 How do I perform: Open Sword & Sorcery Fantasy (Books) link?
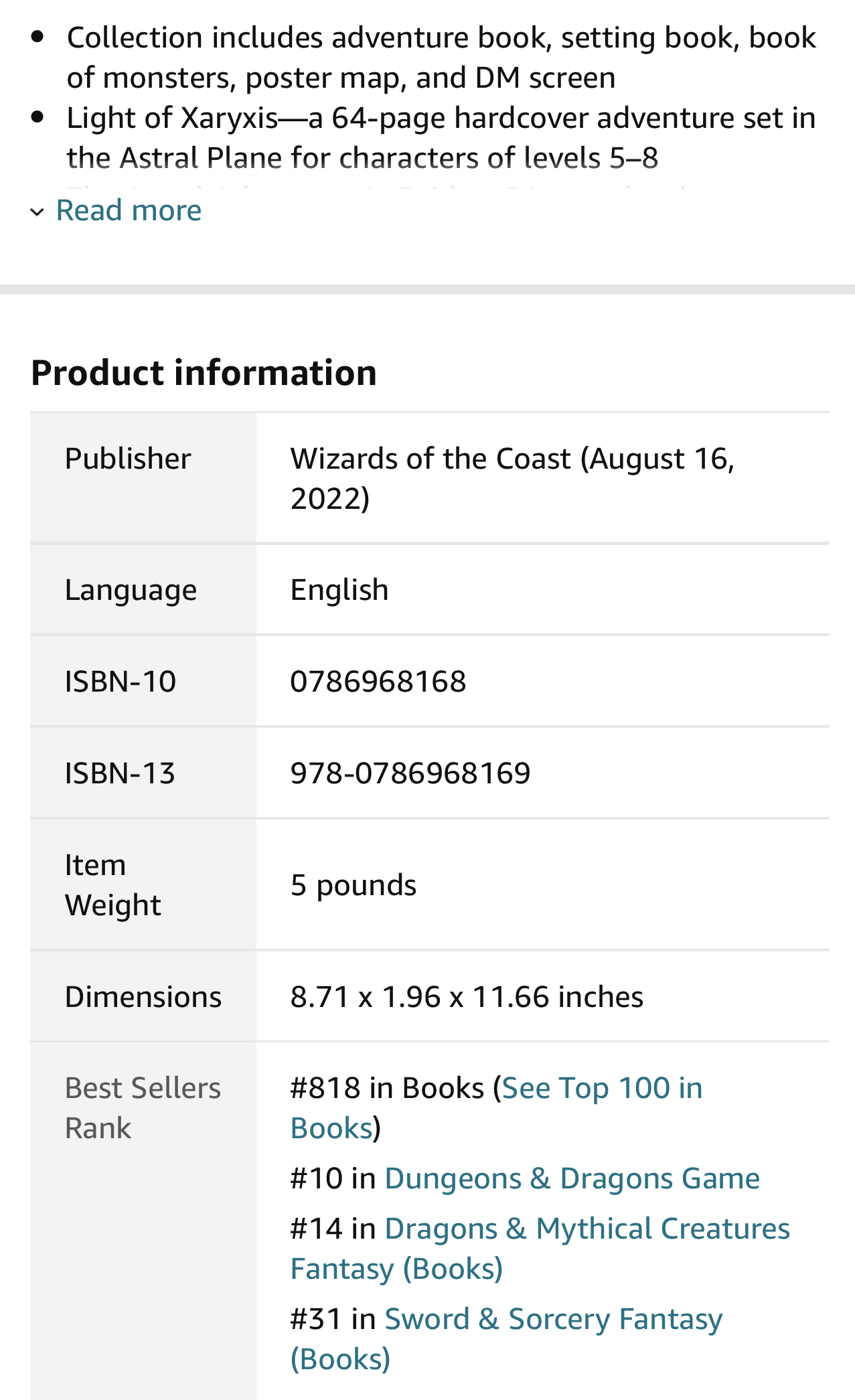[x=506, y=1339]
